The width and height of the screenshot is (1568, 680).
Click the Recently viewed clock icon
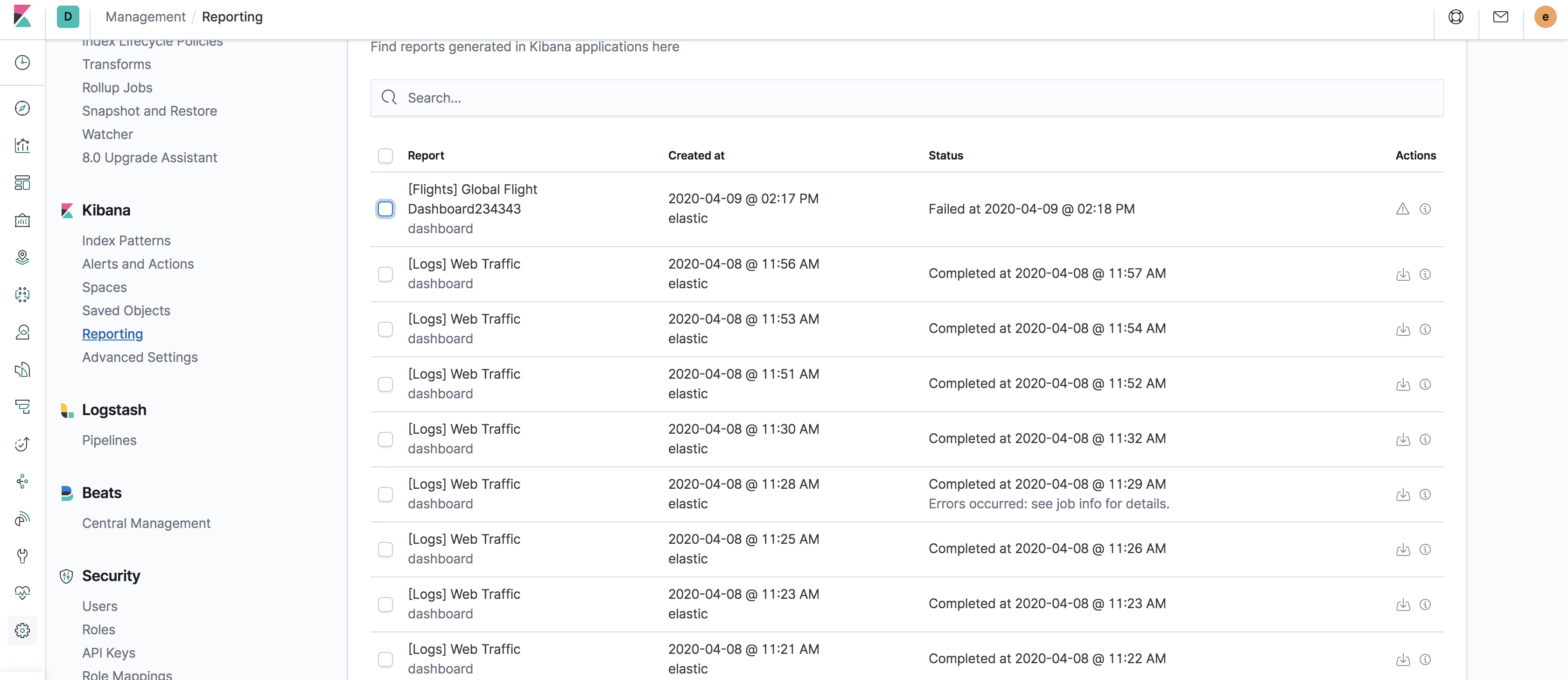[22, 62]
